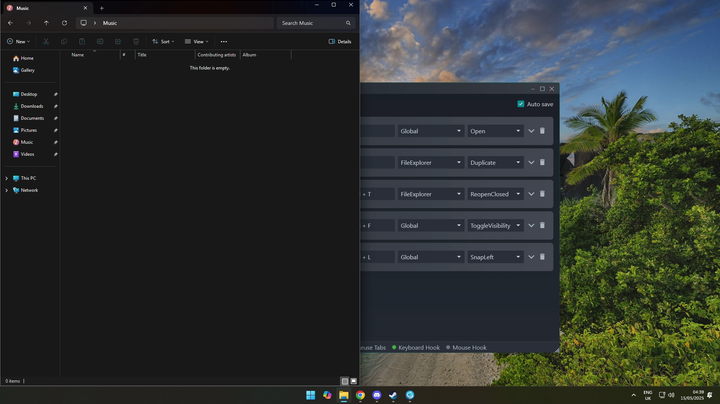Launch Google Chrome from the taskbar

click(x=360, y=395)
